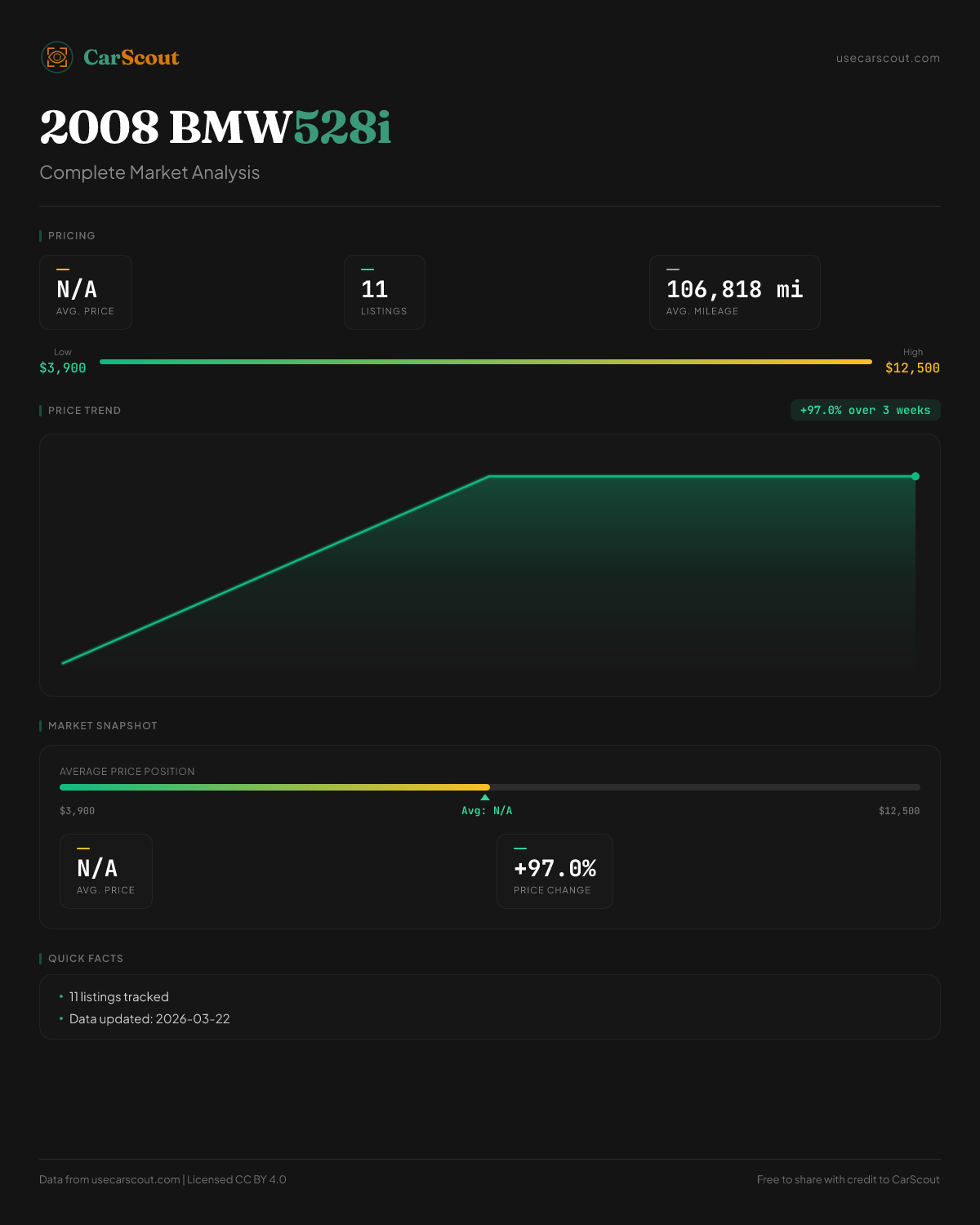Click the CarScout brand name
The height and width of the screenshot is (1225, 980).
coord(131,57)
